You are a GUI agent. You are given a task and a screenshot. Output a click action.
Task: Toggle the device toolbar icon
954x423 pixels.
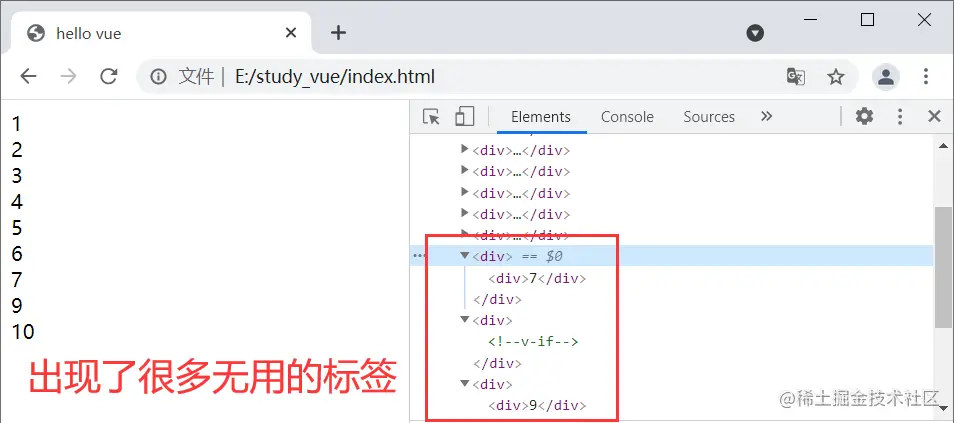tap(464, 116)
